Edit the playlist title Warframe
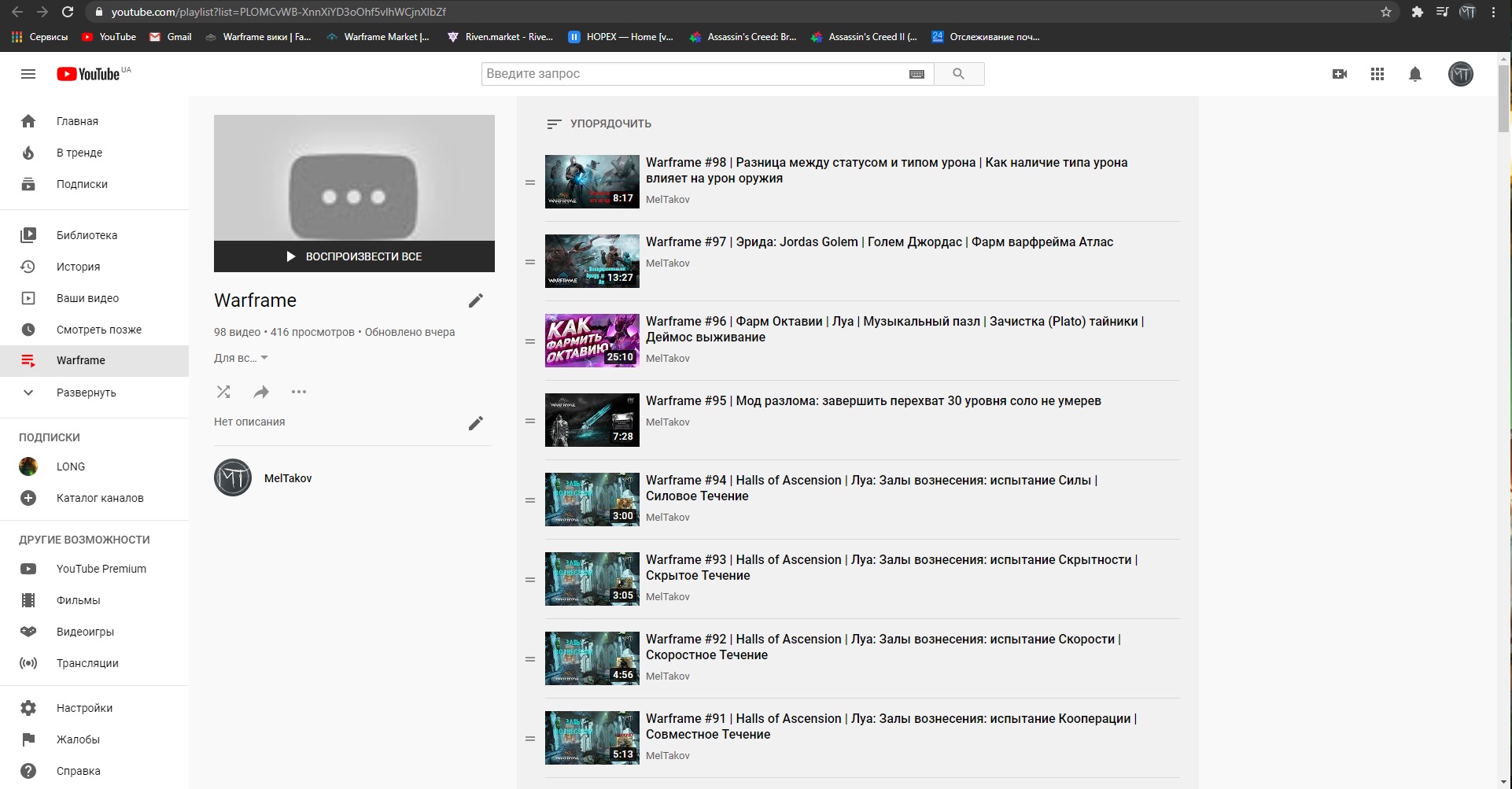The width and height of the screenshot is (1512, 789). [476, 300]
